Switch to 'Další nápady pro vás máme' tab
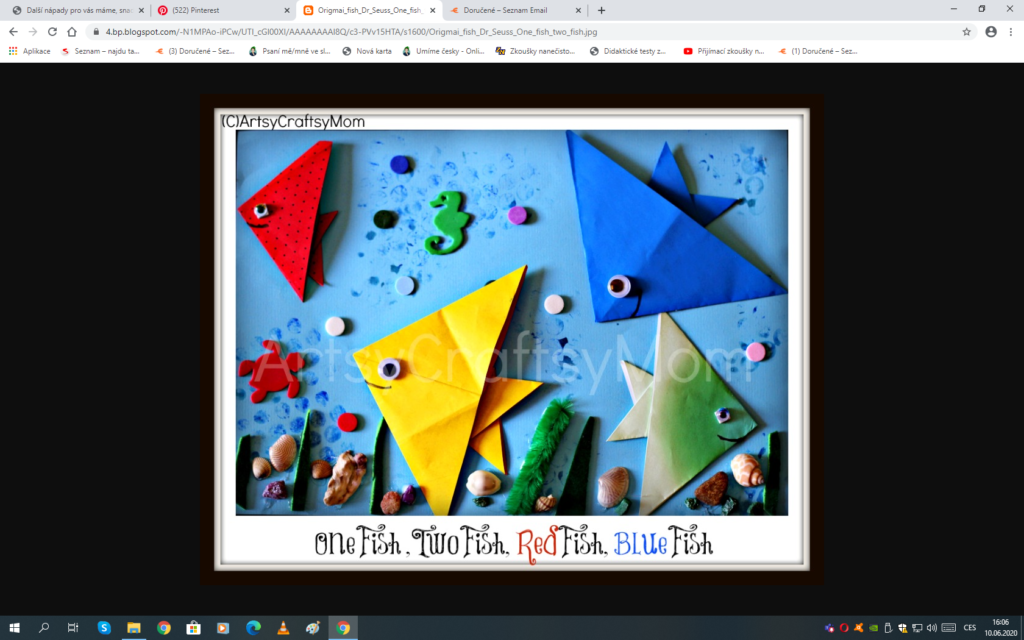The height and width of the screenshot is (640, 1024). [77, 10]
